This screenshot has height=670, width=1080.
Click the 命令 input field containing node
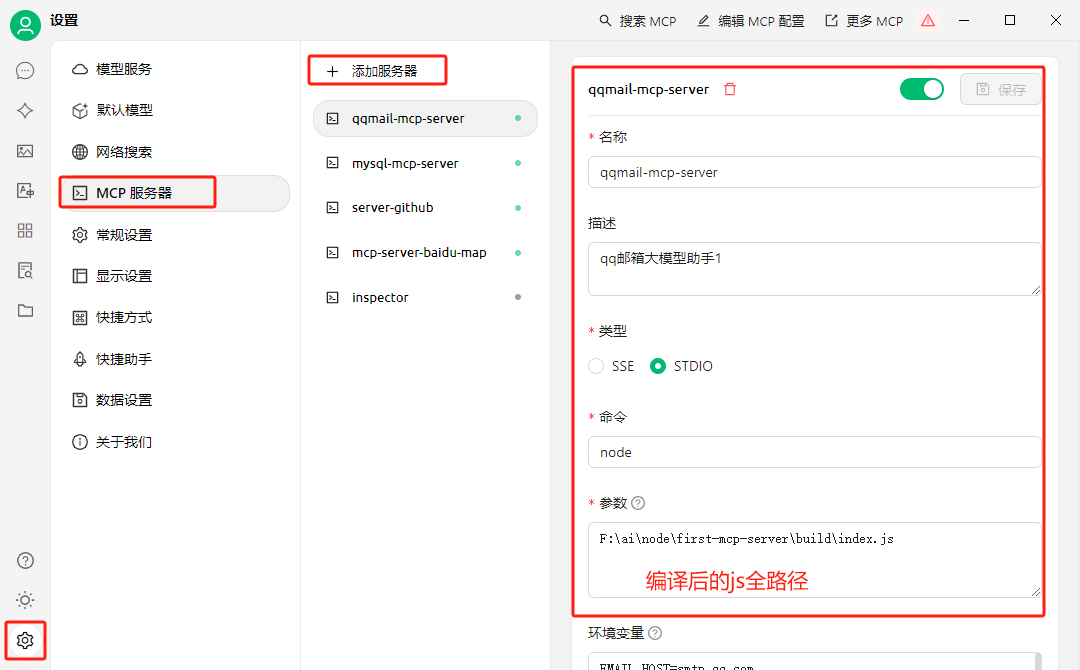(x=814, y=452)
